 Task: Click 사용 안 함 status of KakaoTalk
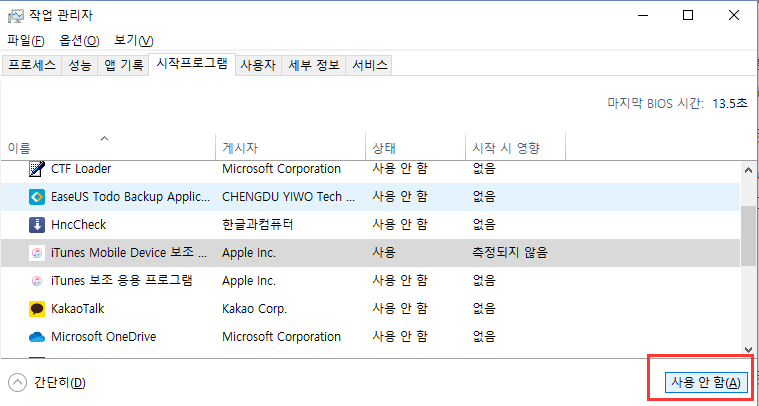point(400,309)
